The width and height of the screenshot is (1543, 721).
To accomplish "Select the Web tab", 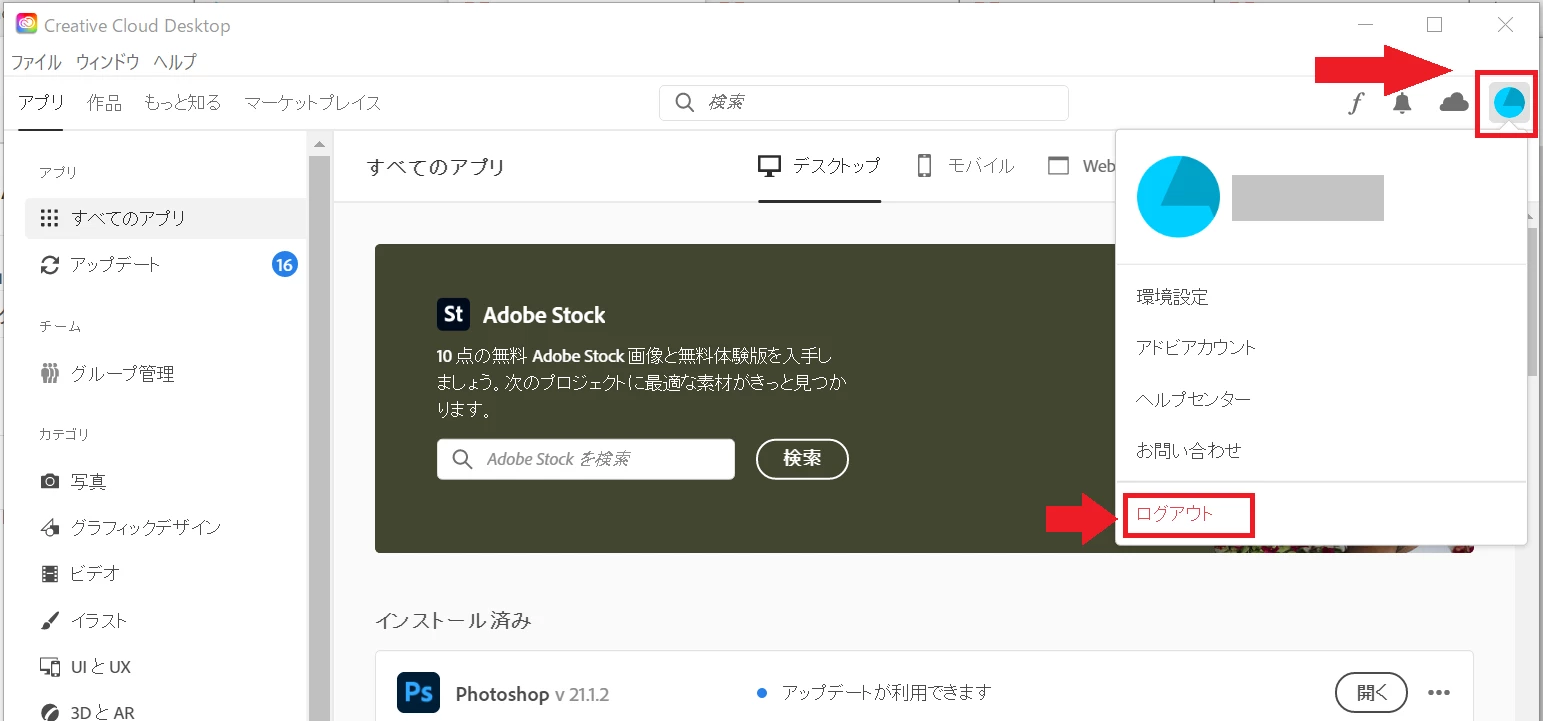I will [1081, 166].
